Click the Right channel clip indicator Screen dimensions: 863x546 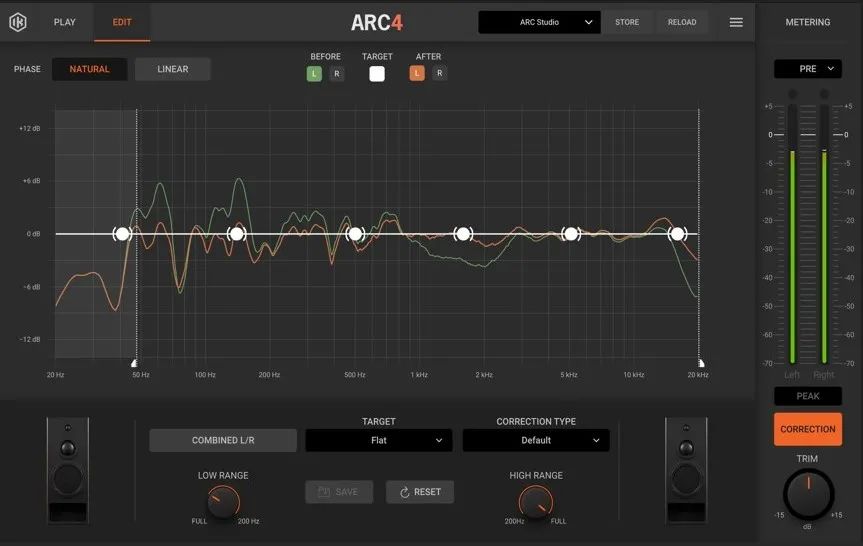click(824, 94)
